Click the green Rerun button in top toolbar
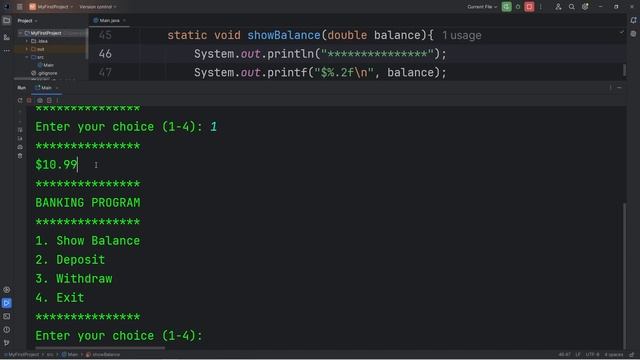 (x=507, y=7)
